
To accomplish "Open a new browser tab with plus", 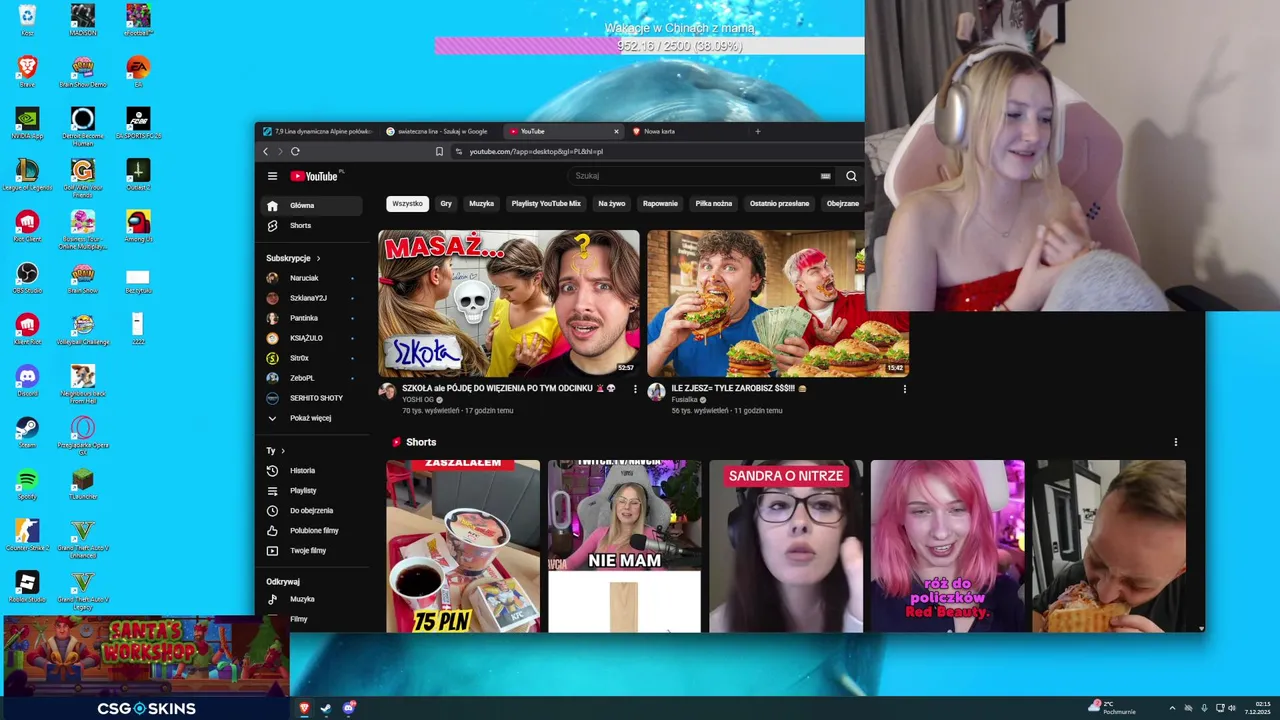I will coord(757,131).
